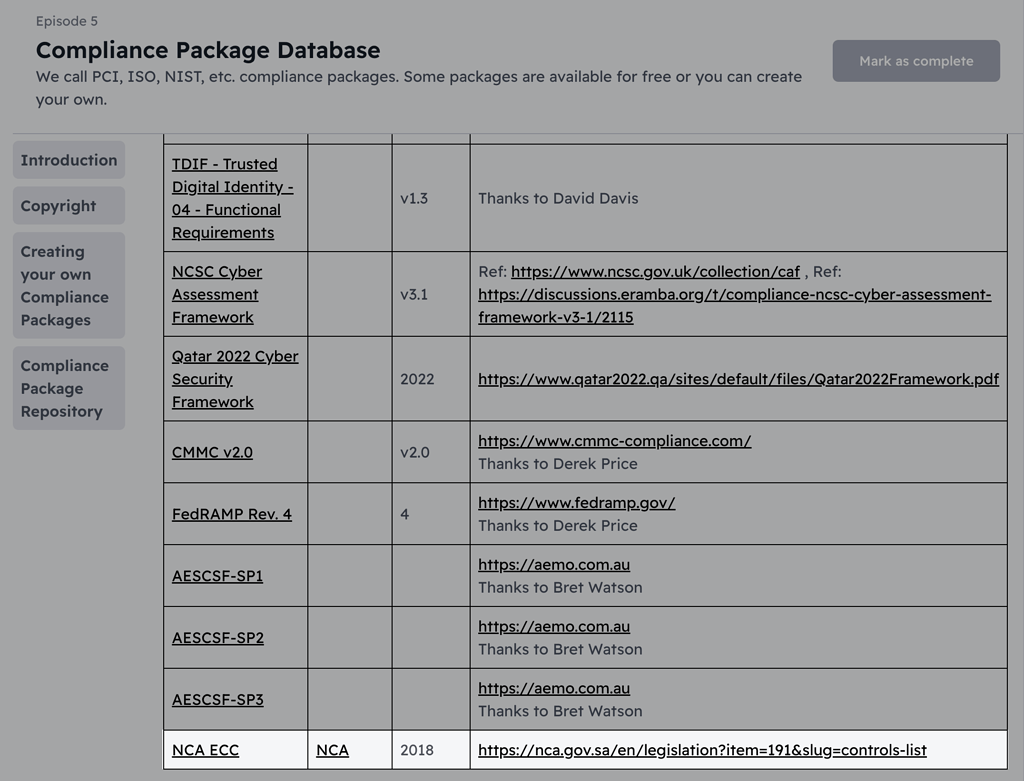Open the Introduction section in the sidebar
Image resolution: width=1024 pixels, height=781 pixels.
tap(68, 160)
